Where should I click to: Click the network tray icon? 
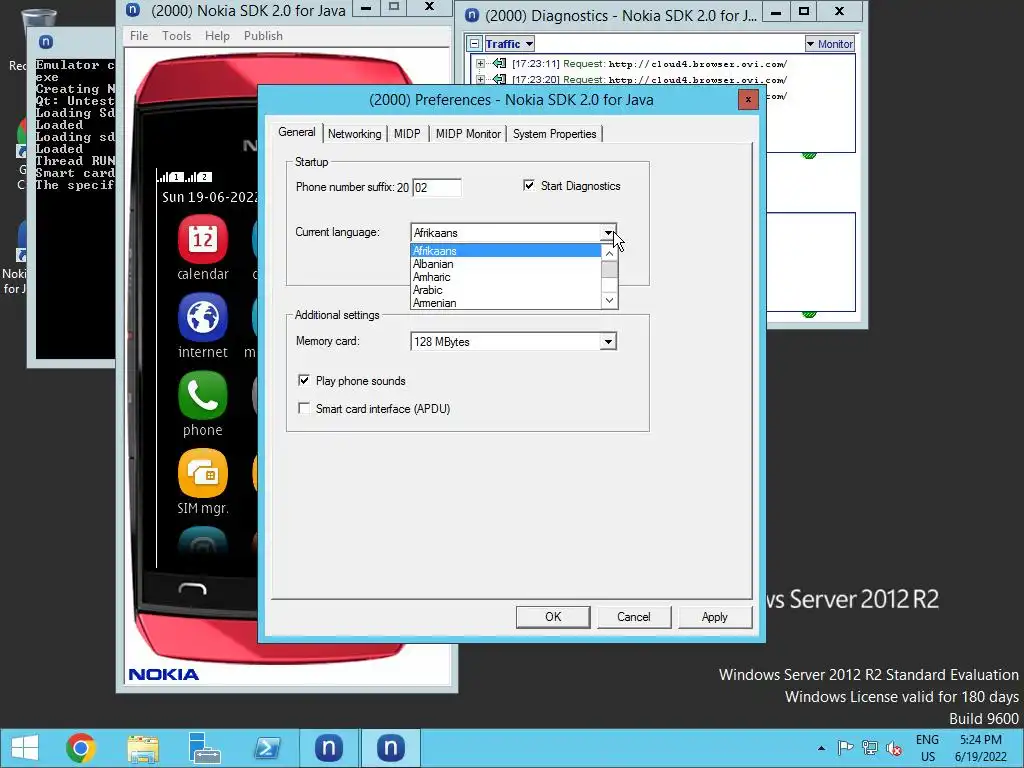click(869, 748)
